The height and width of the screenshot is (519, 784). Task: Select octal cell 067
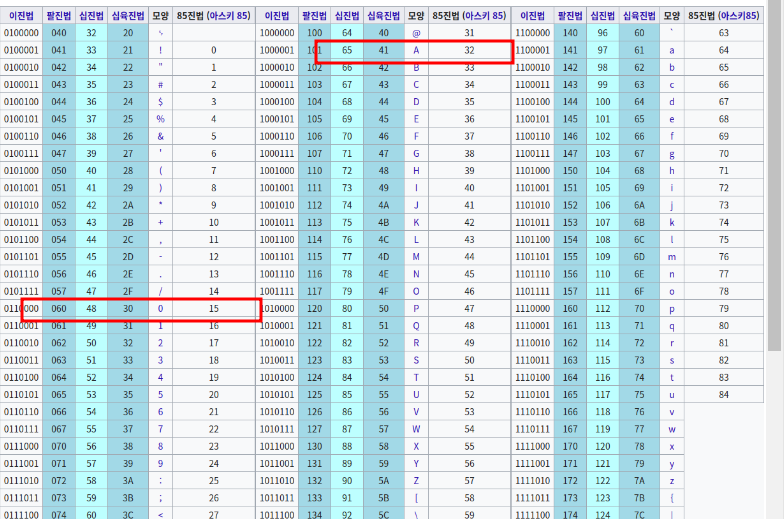(x=58, y=429)
